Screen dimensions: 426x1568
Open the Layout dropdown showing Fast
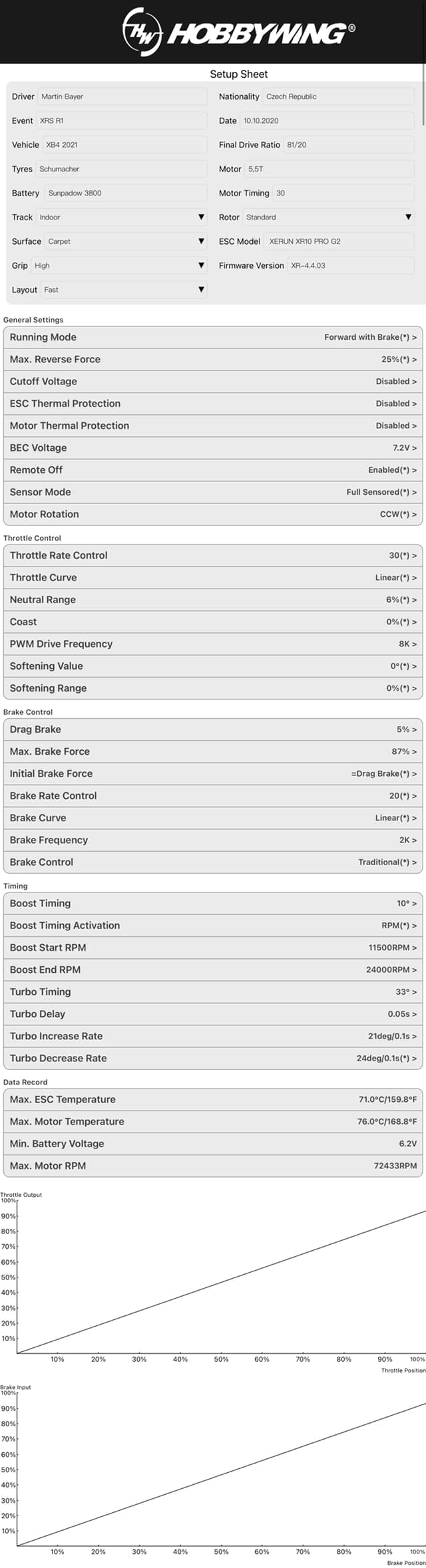[124, 290]
